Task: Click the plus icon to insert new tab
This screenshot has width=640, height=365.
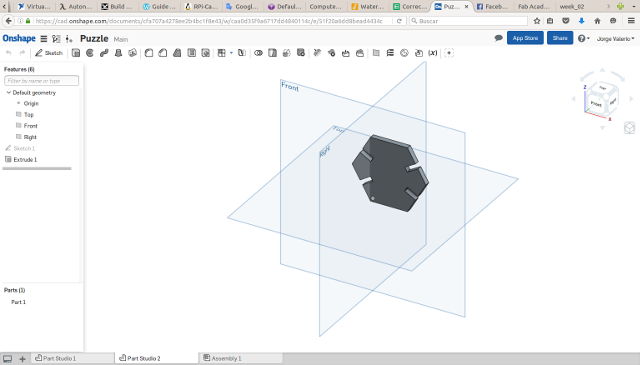Action: (22, 359)
